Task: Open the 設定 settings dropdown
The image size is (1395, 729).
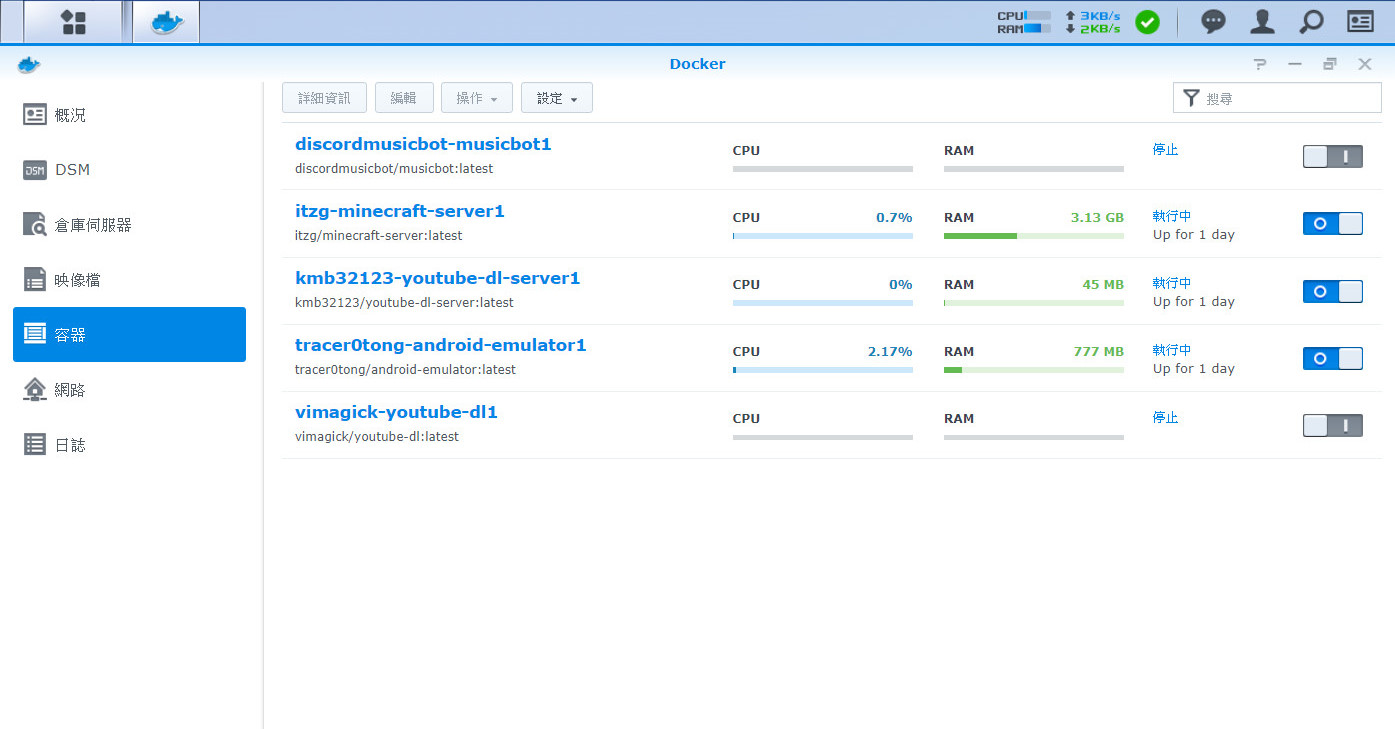Action: [557, 98]
